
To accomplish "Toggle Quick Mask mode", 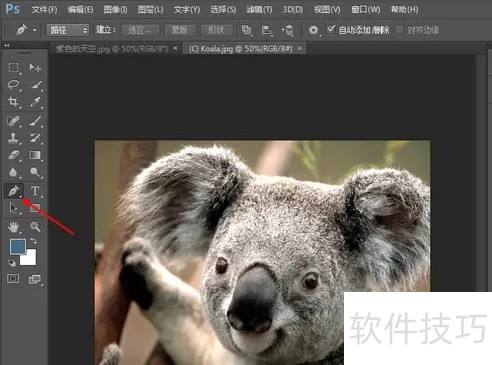I will click(13, 278).
